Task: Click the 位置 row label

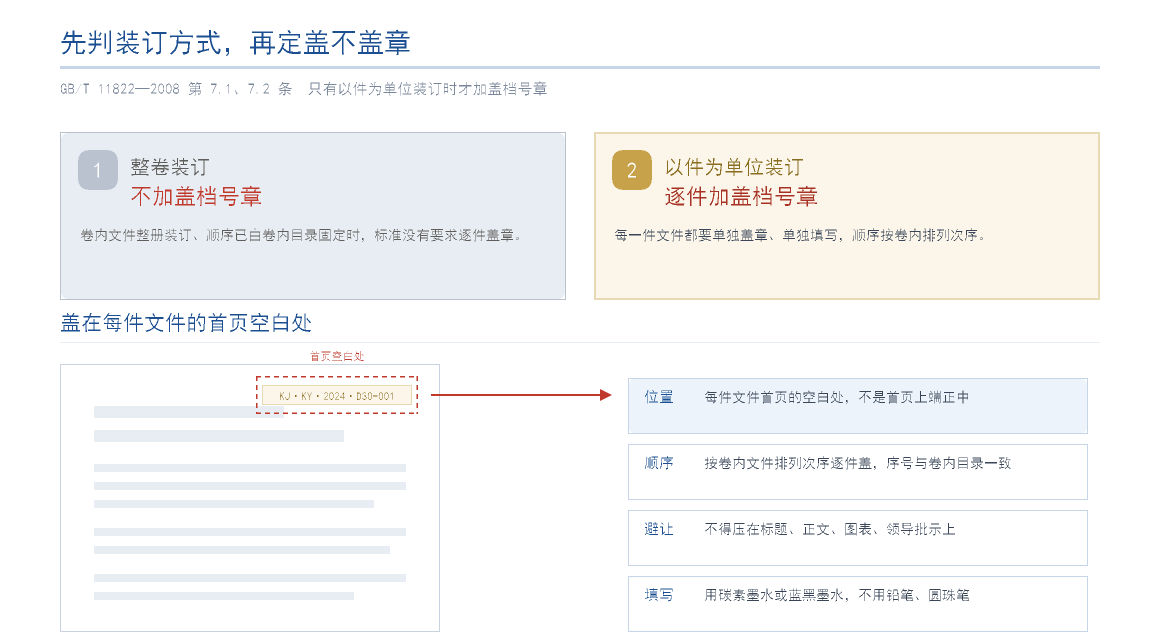Action: (658, 397)
